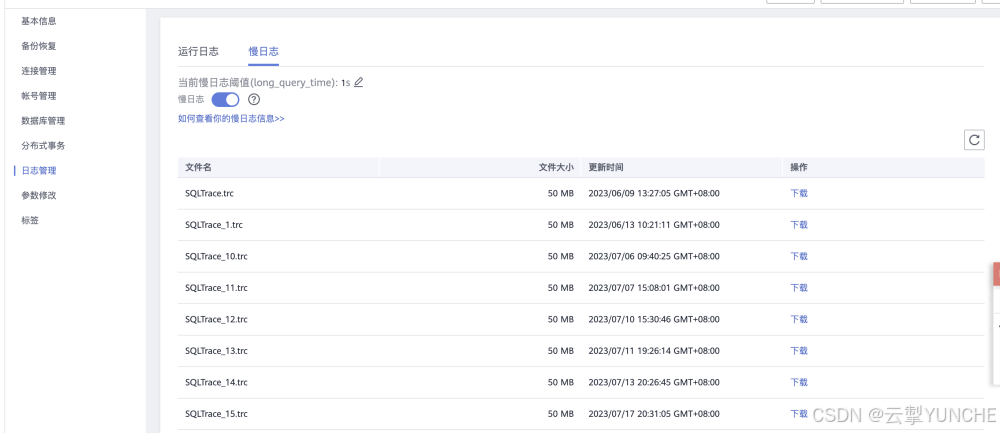Open 帐号管理 in the sidebar
The image size is (1000, 433).
(x=39, y=96)
